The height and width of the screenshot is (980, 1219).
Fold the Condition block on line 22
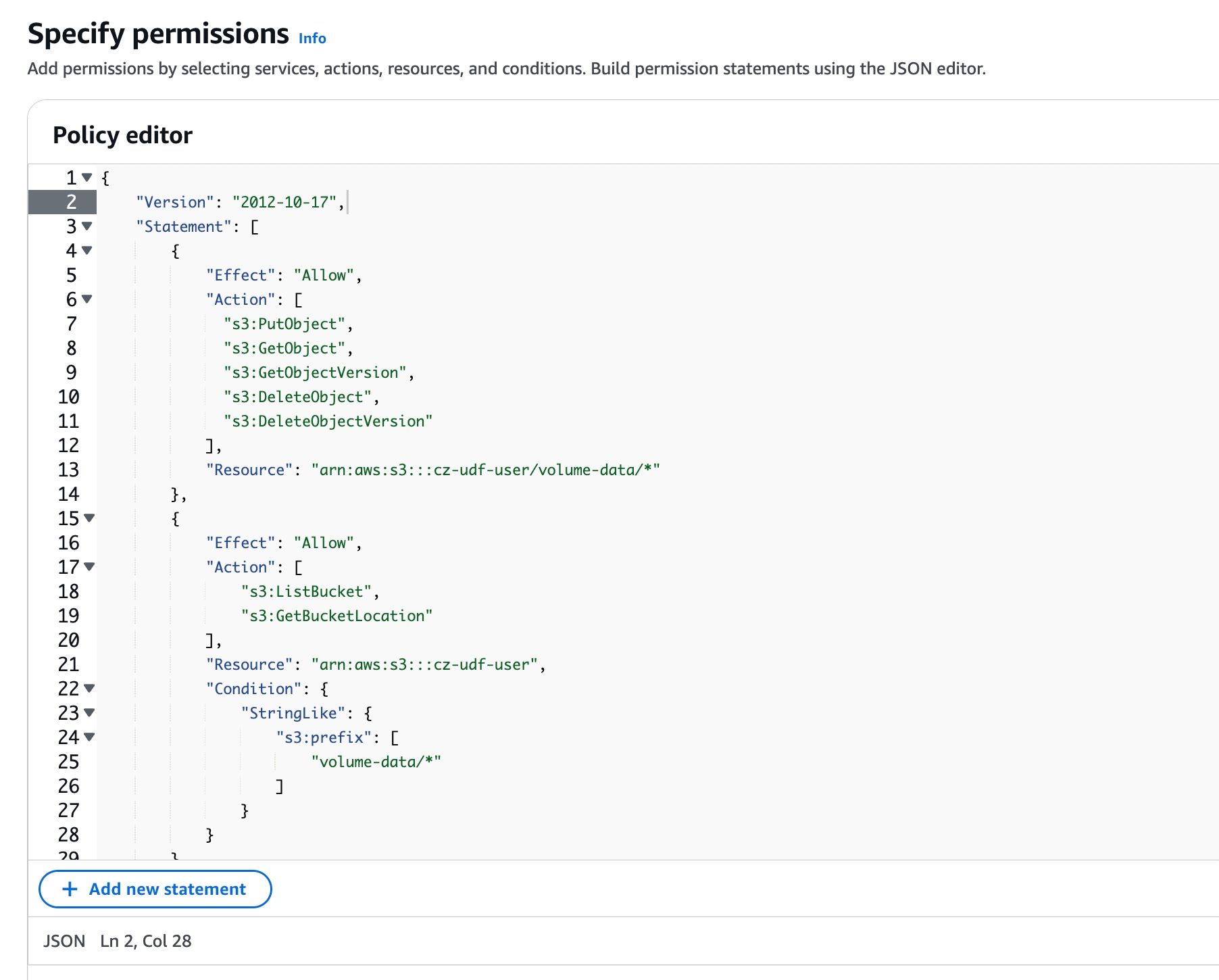coord(89,689)
